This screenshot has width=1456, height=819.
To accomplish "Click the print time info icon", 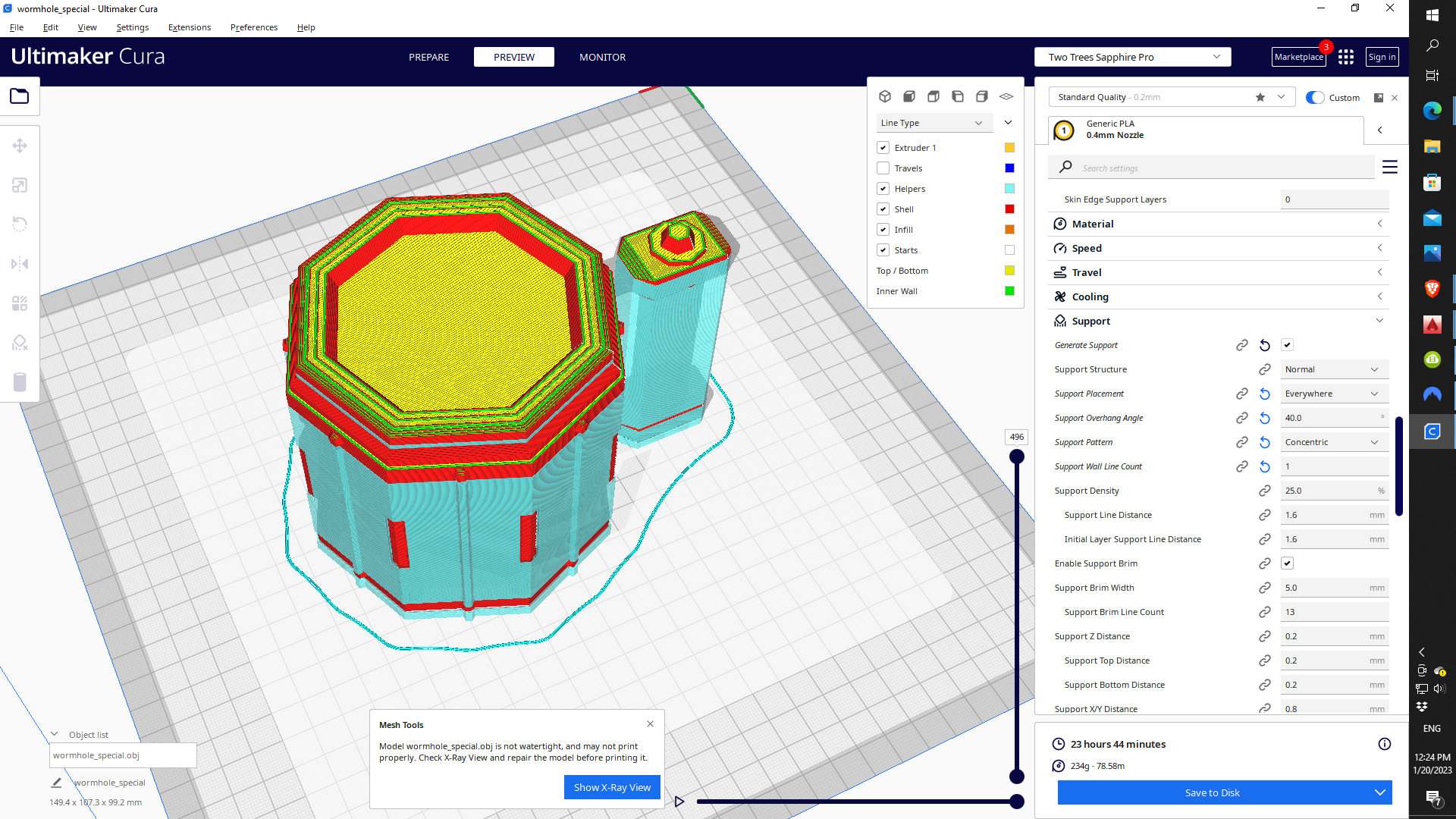I will coord(1384,744).
